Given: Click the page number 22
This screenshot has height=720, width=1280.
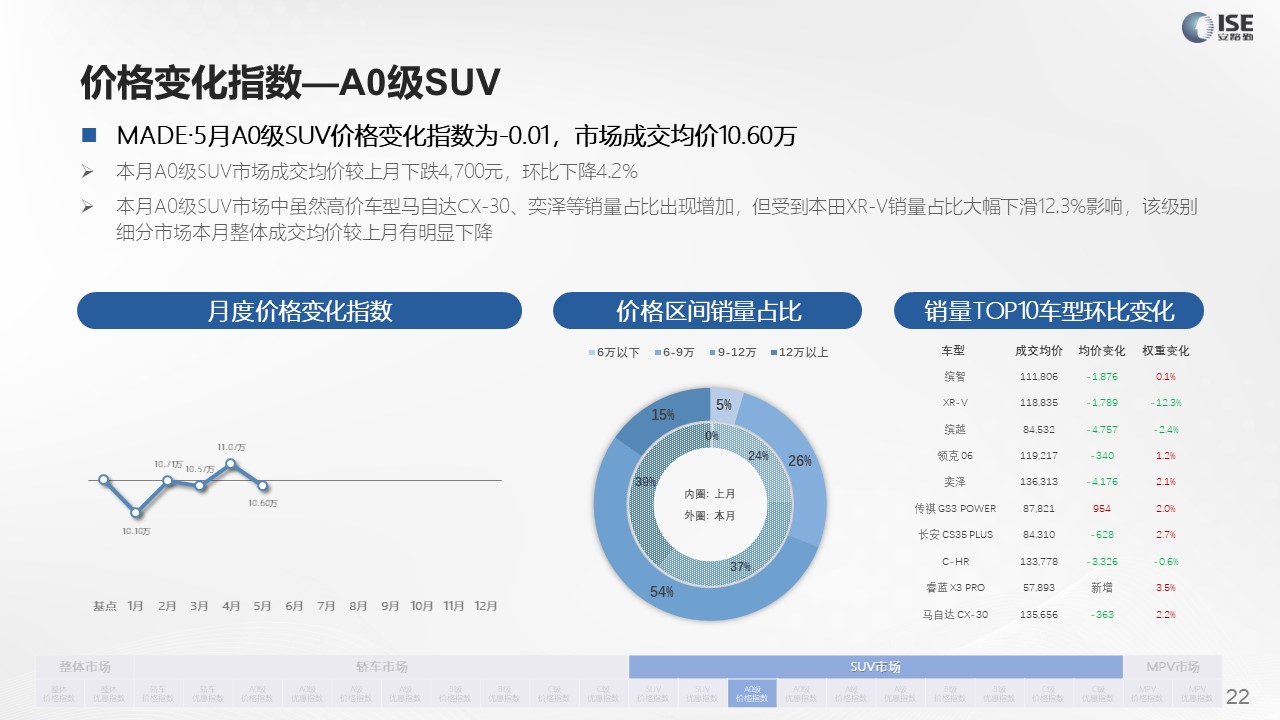Looking at the screenshot, I should click(1238, 696).
